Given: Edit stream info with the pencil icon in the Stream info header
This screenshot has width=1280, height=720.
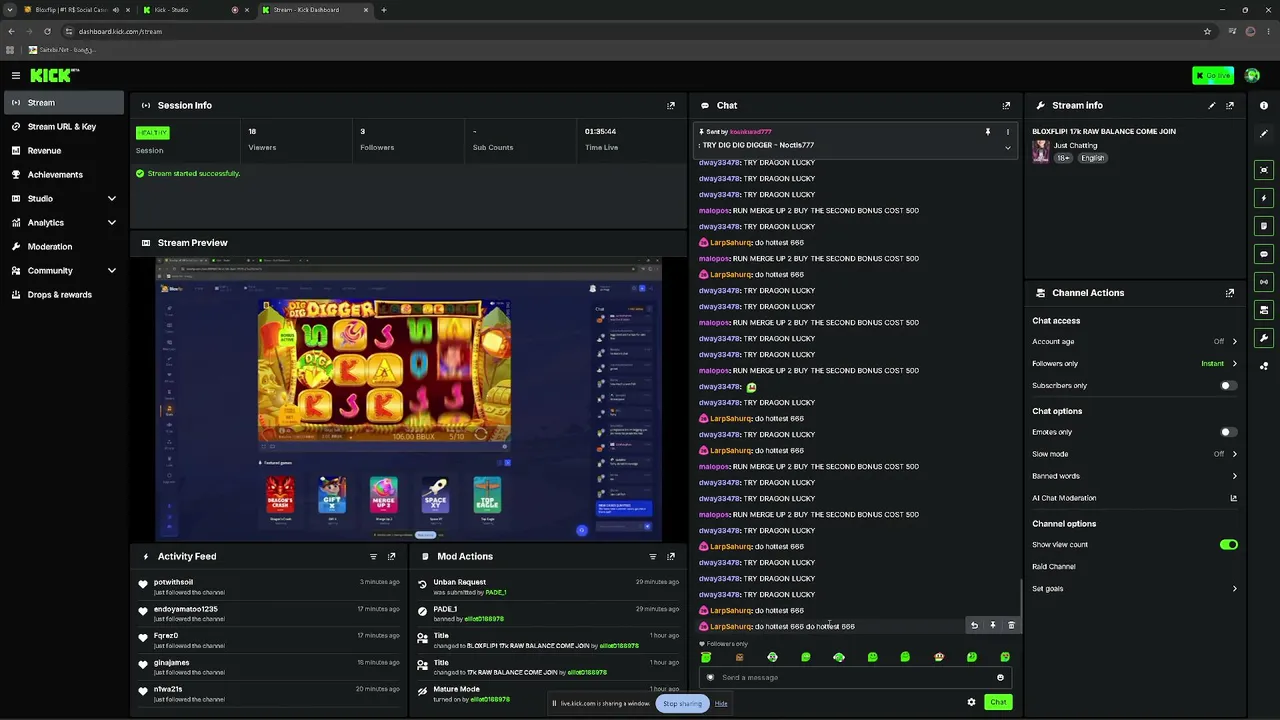Looking at the screenshot, I should tap(1212, 105).
